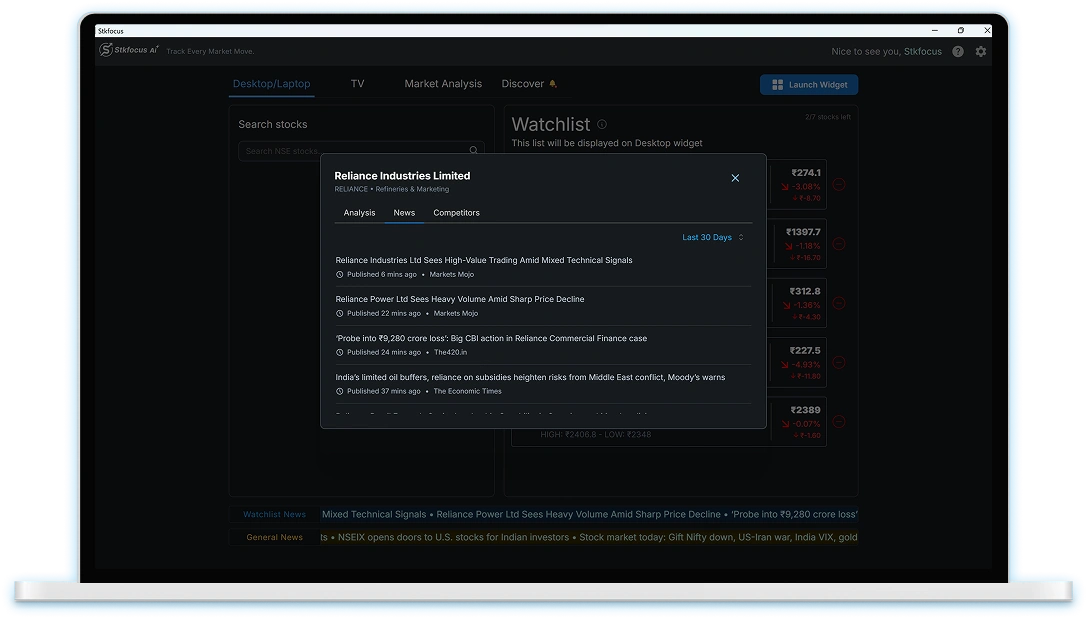The width and height of the screenshot is (1088, 619).
Task: Click the ₹1397.7 price value
Action: (803, 232)
